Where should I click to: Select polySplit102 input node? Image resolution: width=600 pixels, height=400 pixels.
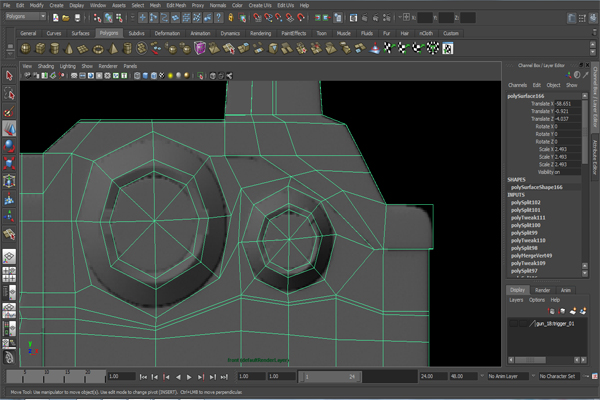(526, 202)
